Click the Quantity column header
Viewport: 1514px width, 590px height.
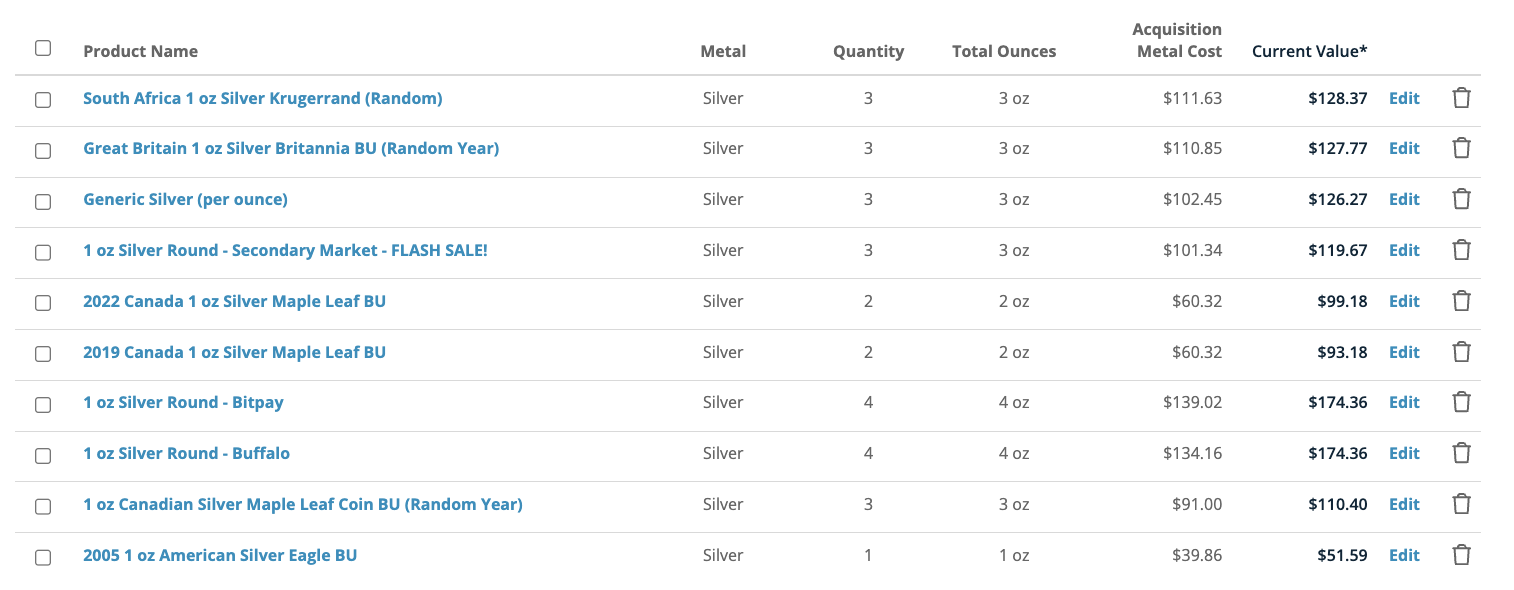pos(868,51)
